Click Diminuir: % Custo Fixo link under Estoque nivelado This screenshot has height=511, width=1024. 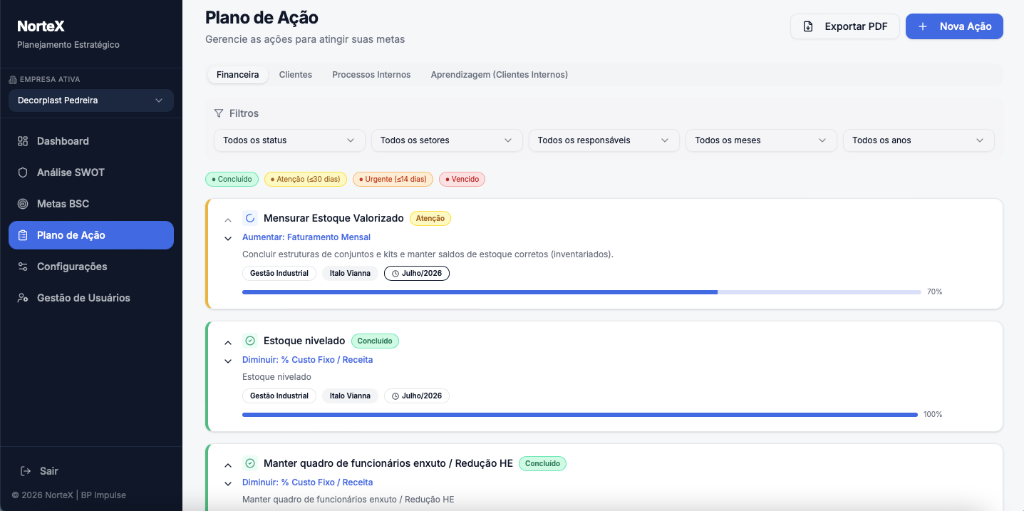tap(308, 359)
